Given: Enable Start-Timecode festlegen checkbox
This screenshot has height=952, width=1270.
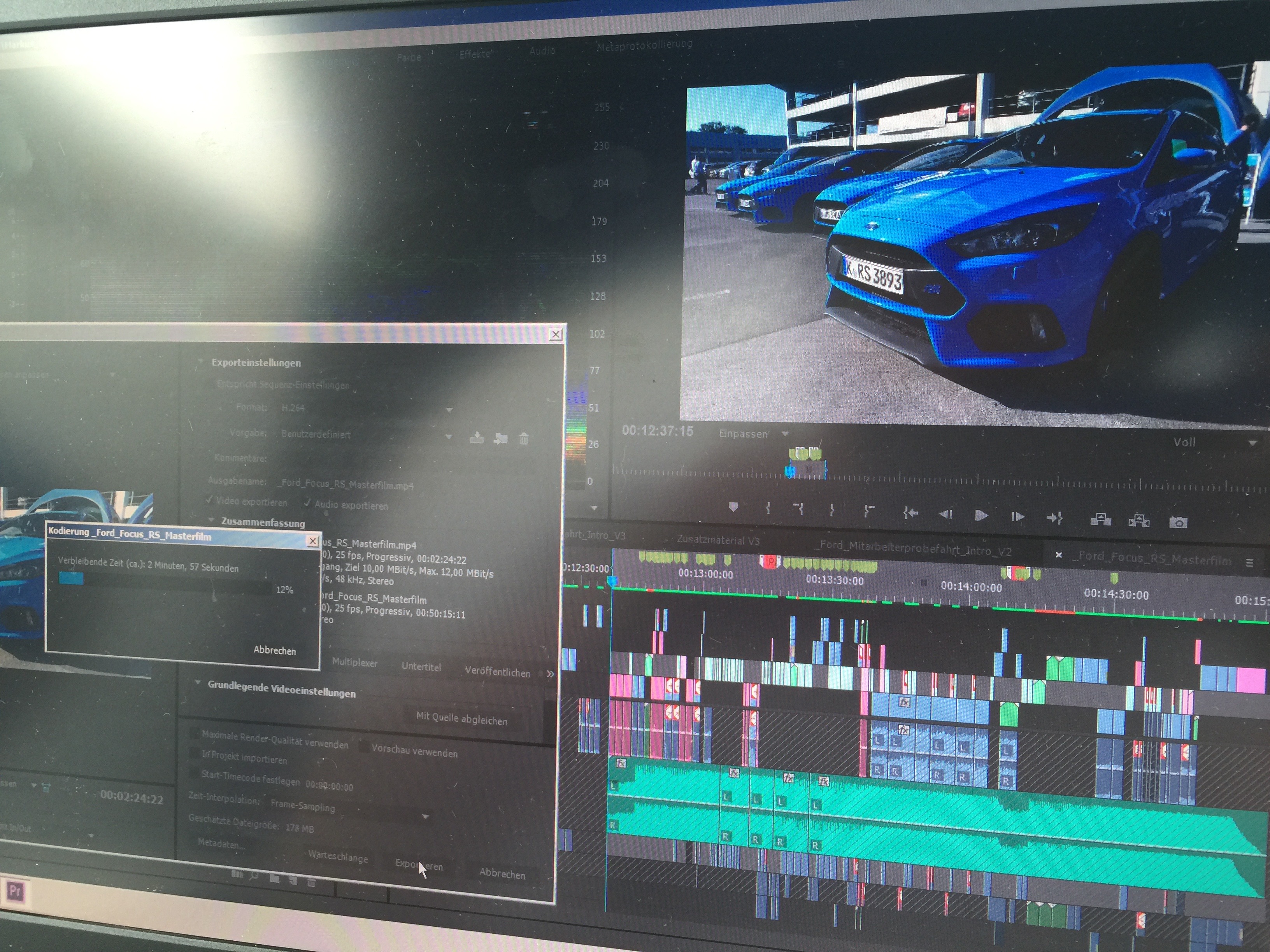Looking at the screenshot, I should 195,772.
